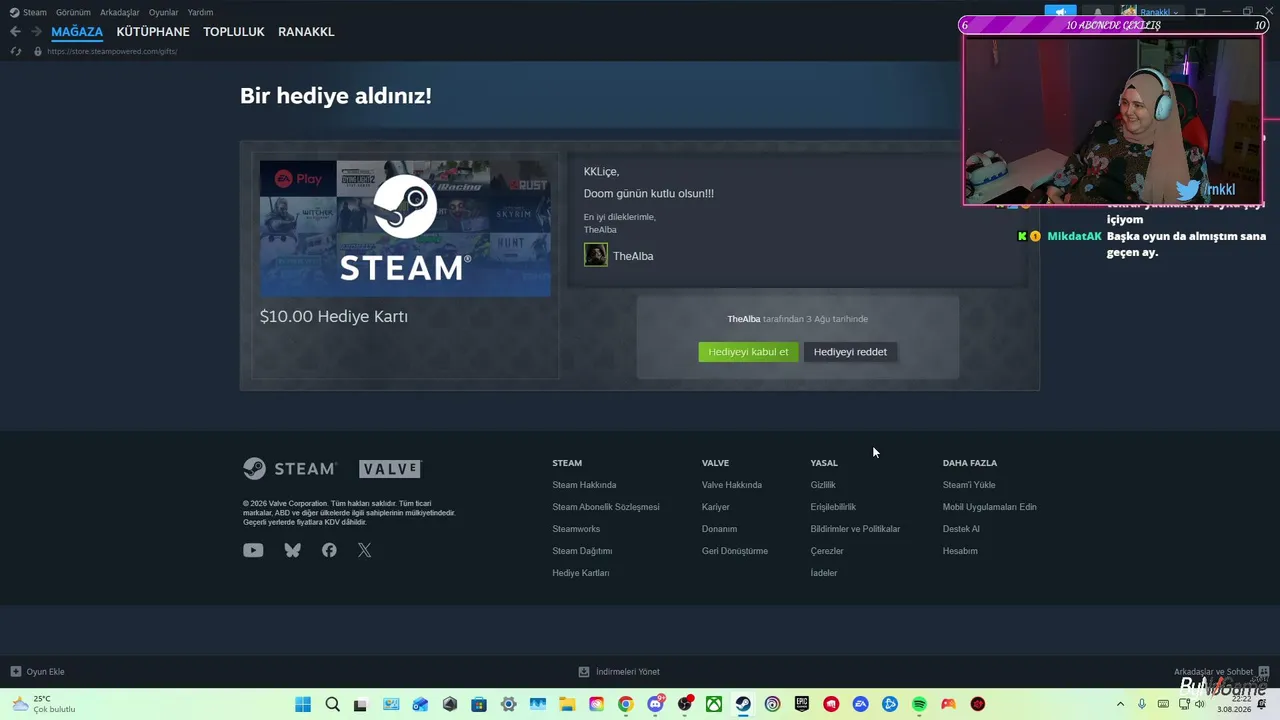1280x720 pixels.
Task: Open Bildirimler ve Politikalar link
Action: pyautogui.click(x=855, y=529)
